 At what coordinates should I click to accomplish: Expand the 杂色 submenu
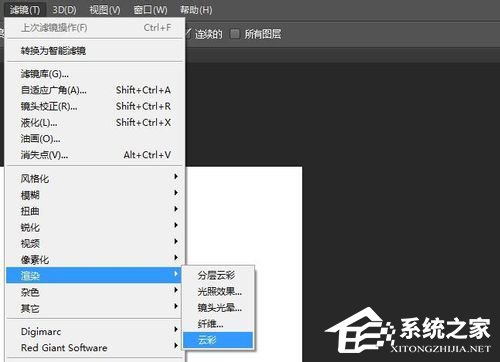pos(95,292)
